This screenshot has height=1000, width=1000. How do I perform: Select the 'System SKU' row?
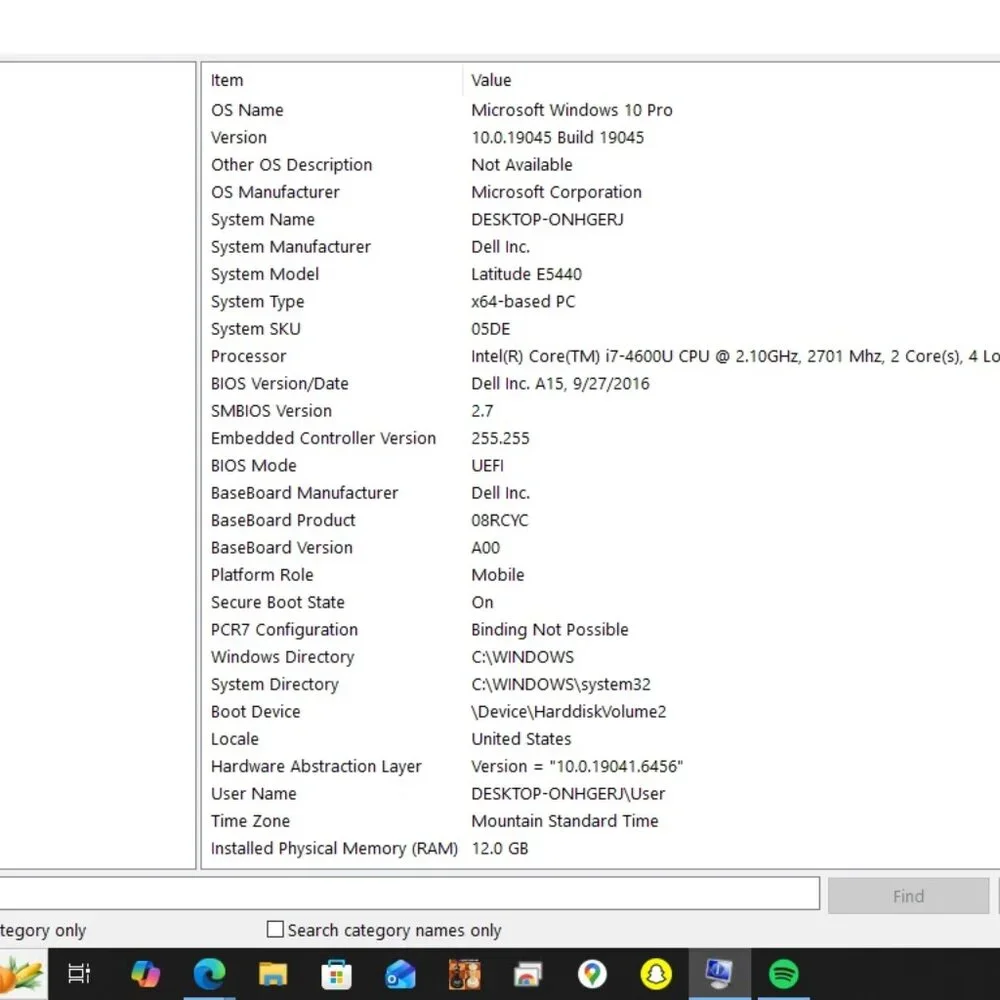click(x=256, y=330)
